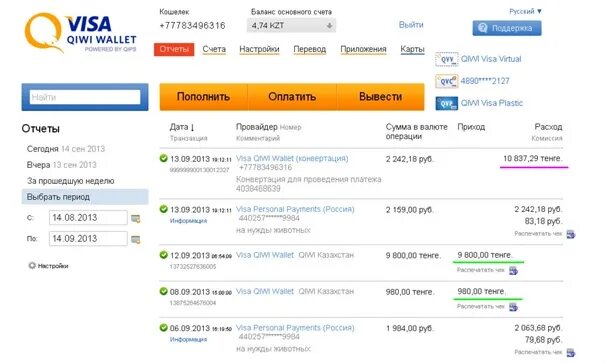Click the Вывести button
This screenshot has height=363, width=604.
tap(381, 97)
